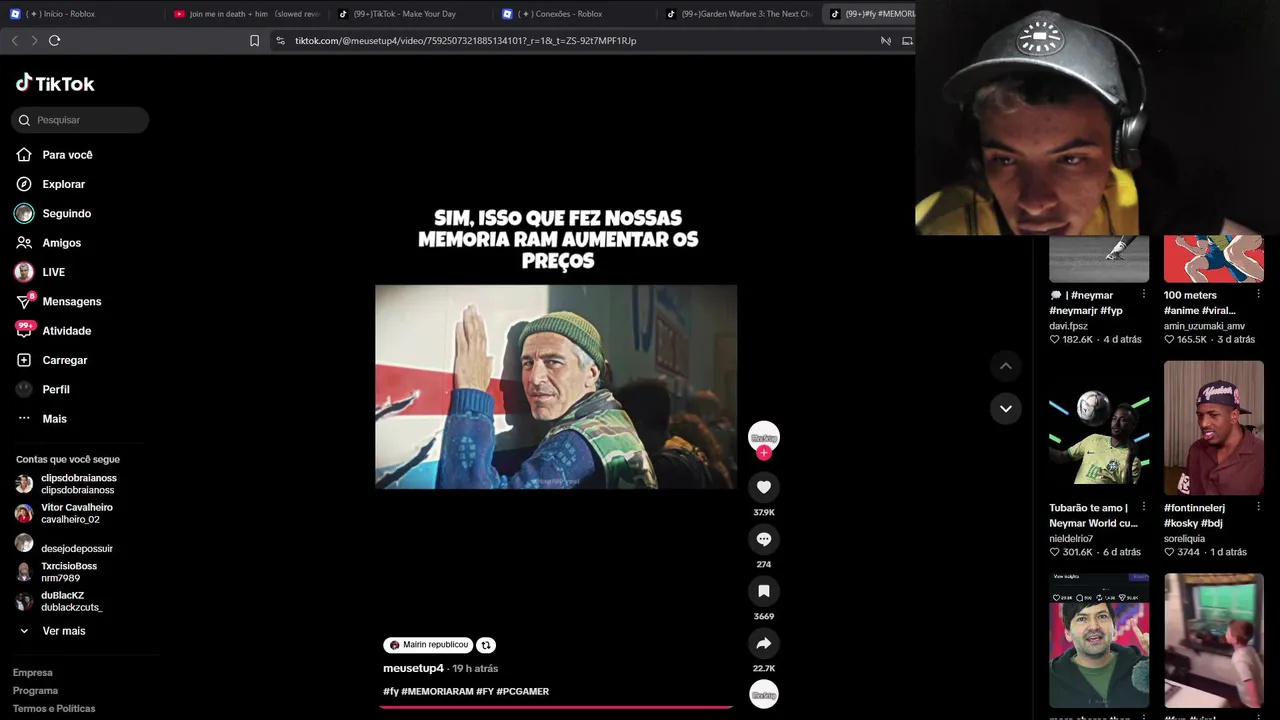Open the Explorar page

click(x=63, y=184)
